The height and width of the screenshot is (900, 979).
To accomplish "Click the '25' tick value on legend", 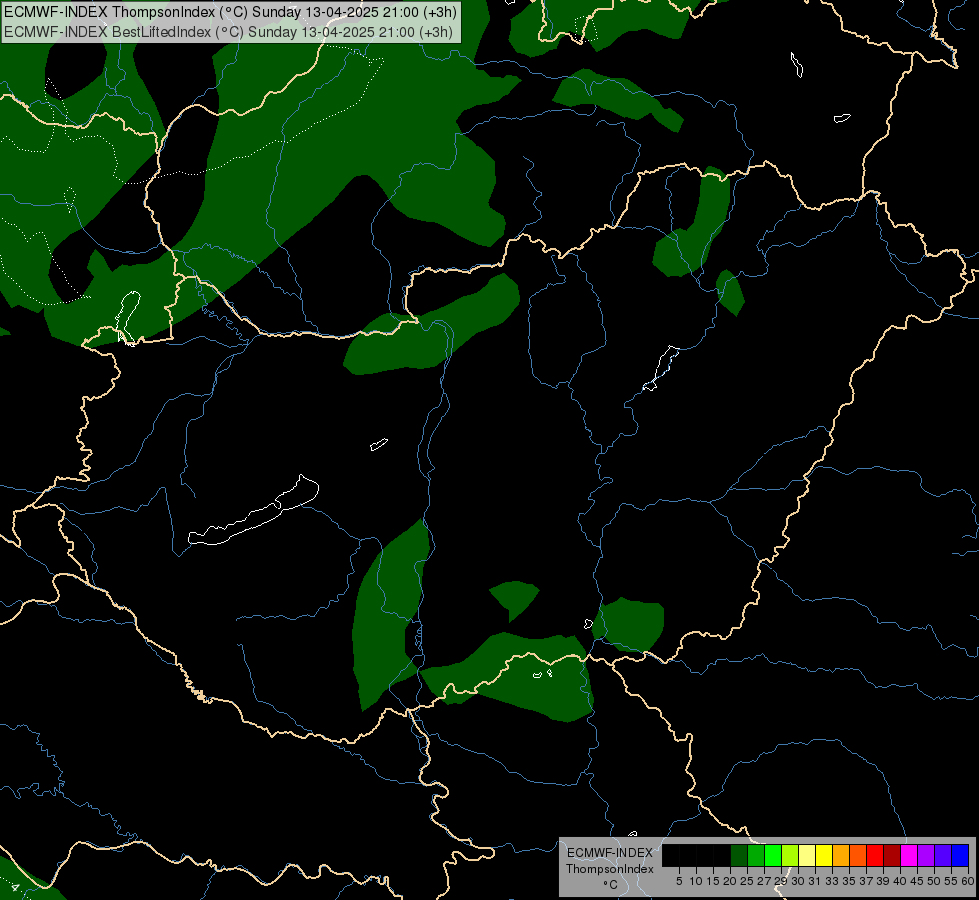I will coord(747,881).
